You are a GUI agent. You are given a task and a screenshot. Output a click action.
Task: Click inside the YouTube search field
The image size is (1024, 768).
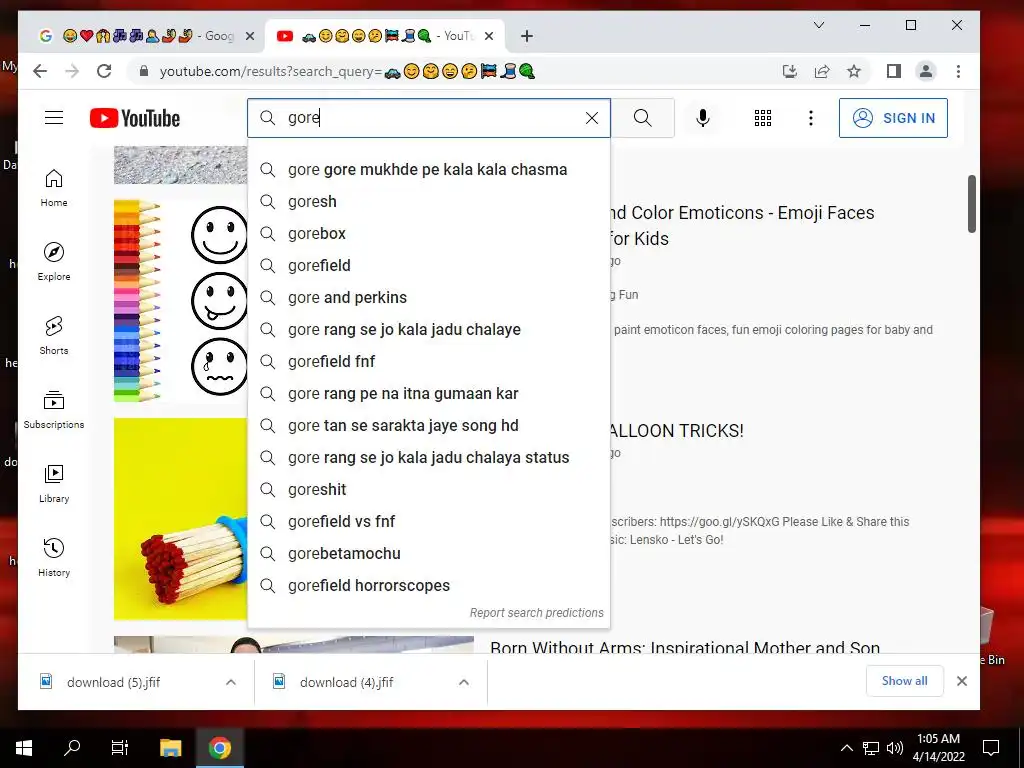click(431, 118)
